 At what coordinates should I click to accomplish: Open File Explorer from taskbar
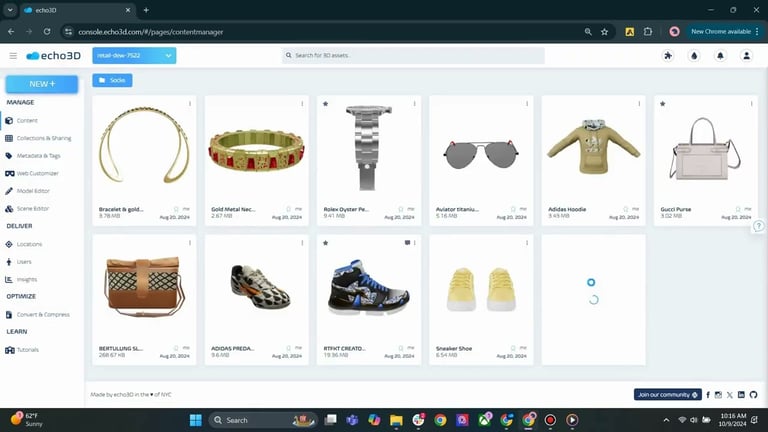(396, 420)
